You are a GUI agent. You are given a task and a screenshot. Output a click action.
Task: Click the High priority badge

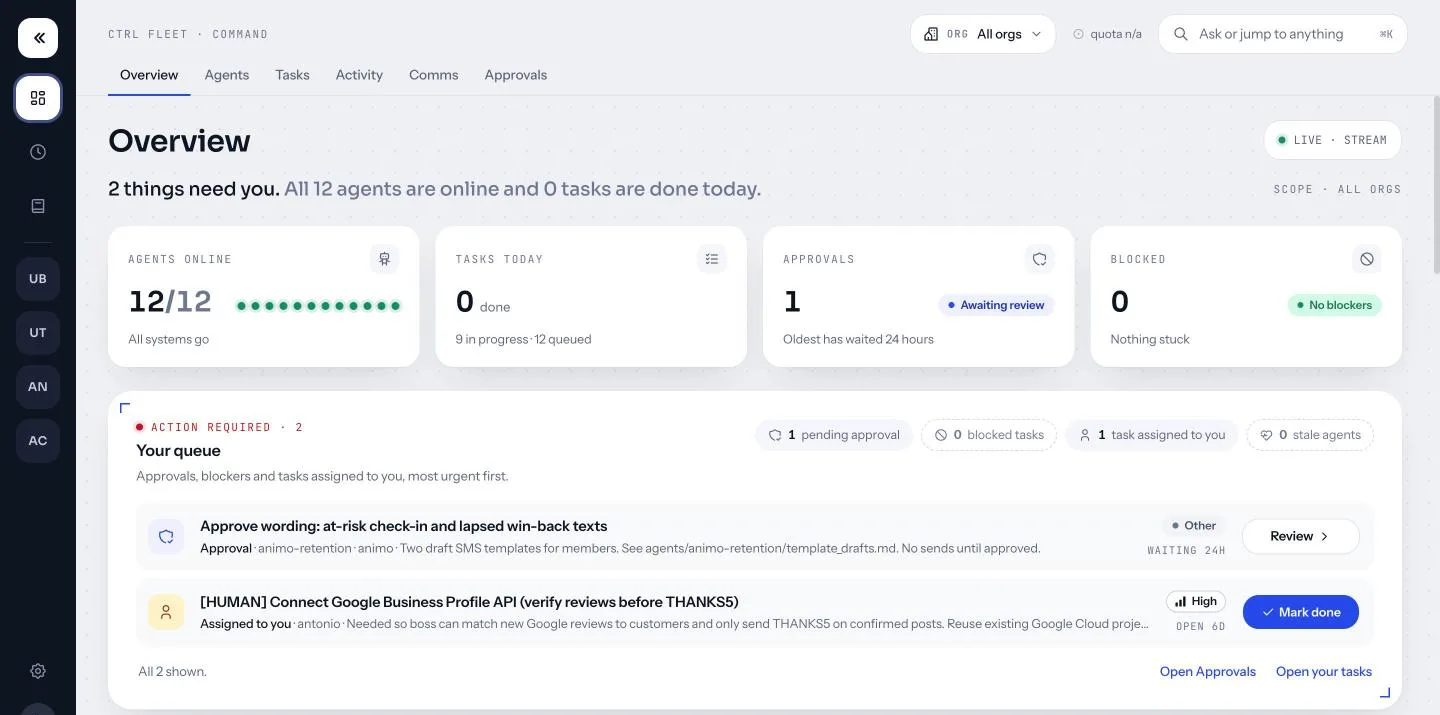point(1195,601)
